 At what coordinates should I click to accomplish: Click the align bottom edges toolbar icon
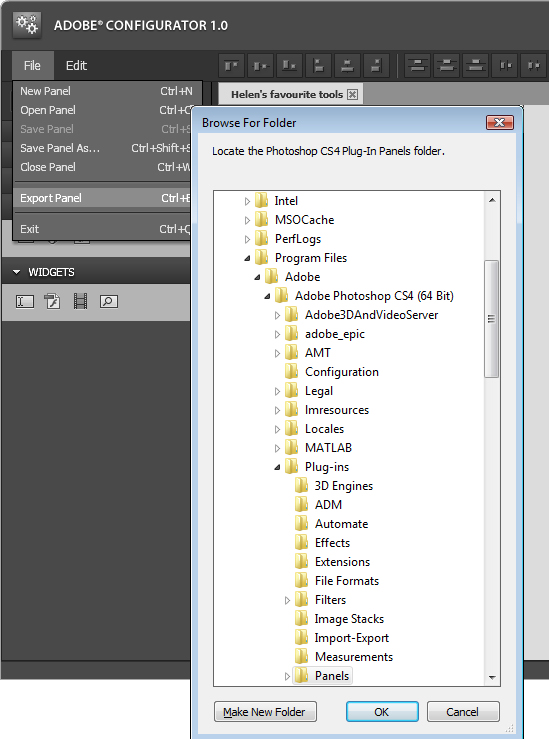289,66
